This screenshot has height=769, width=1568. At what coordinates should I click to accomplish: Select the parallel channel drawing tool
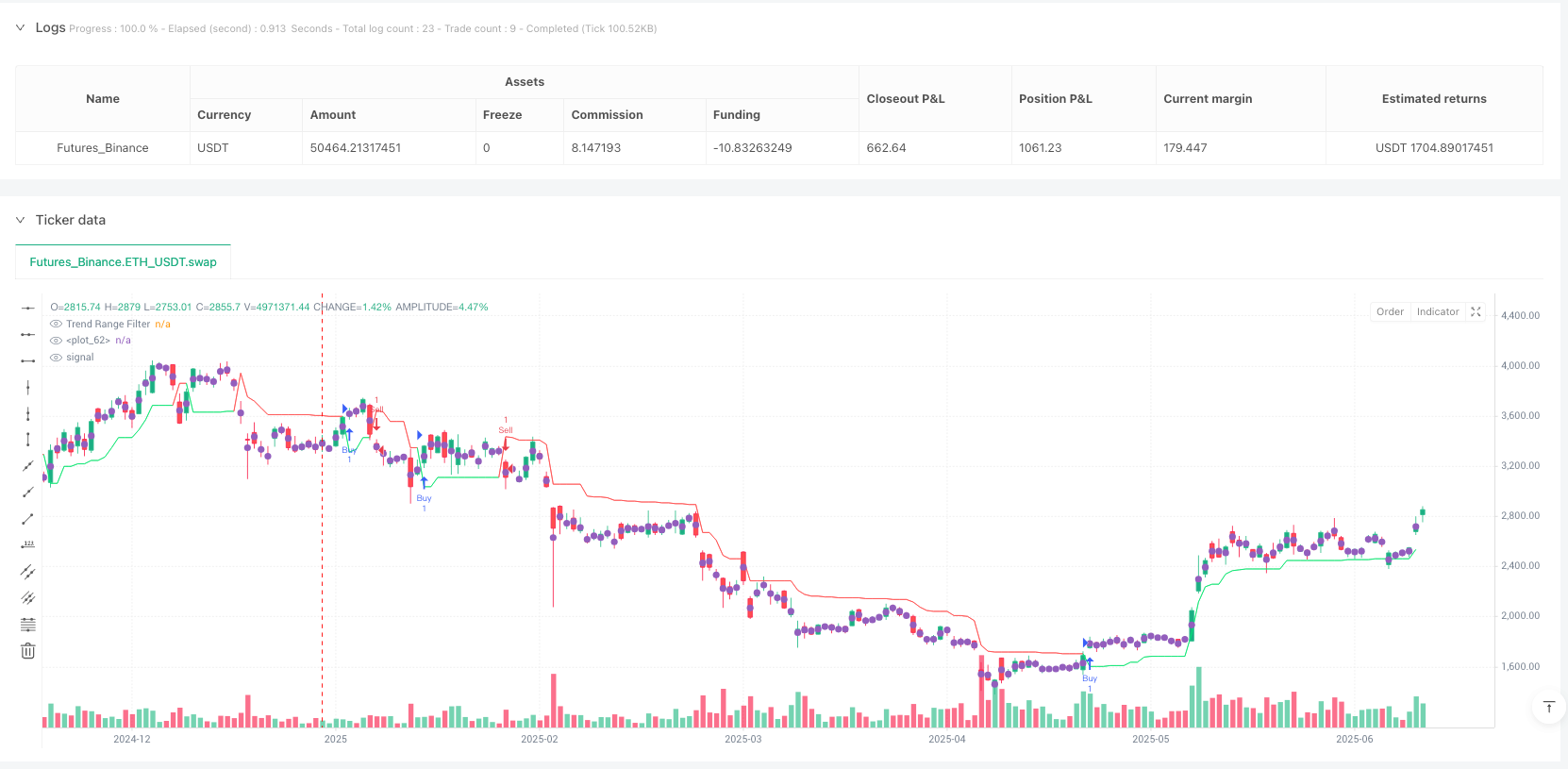tap(28, 571)
